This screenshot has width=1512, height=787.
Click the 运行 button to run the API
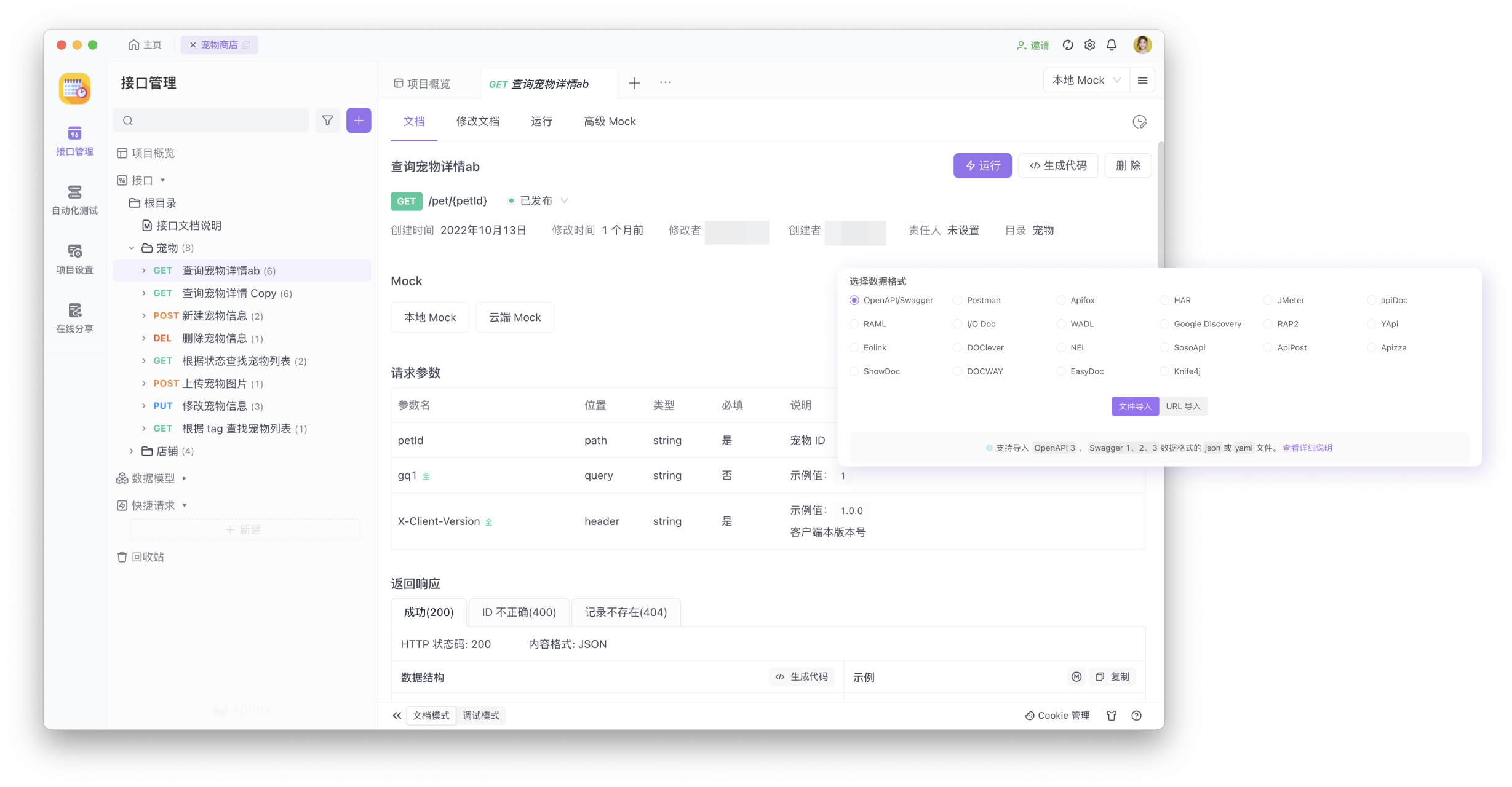pos(982,165)
